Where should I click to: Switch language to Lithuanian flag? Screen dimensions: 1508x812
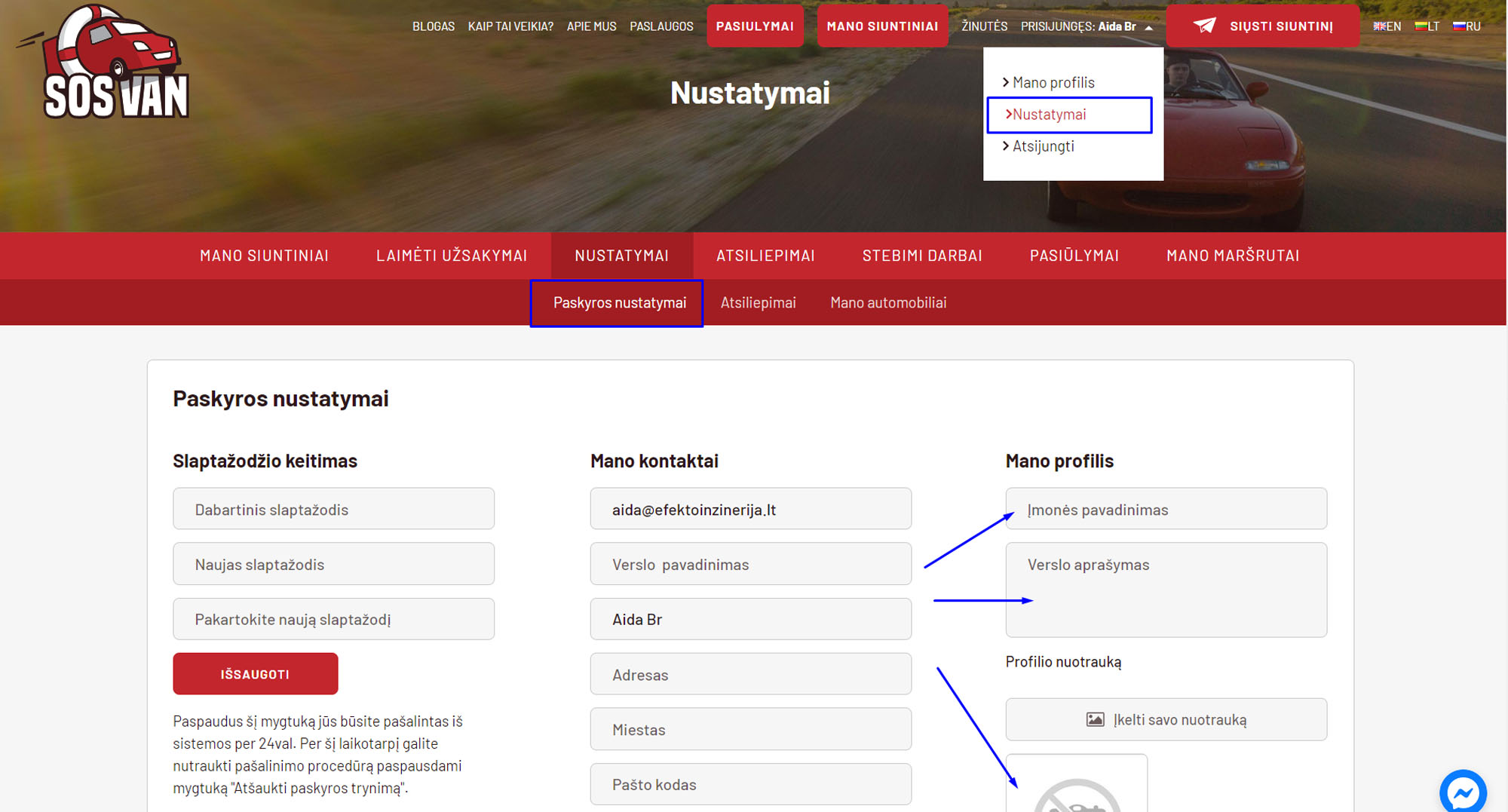point(1427,26)
